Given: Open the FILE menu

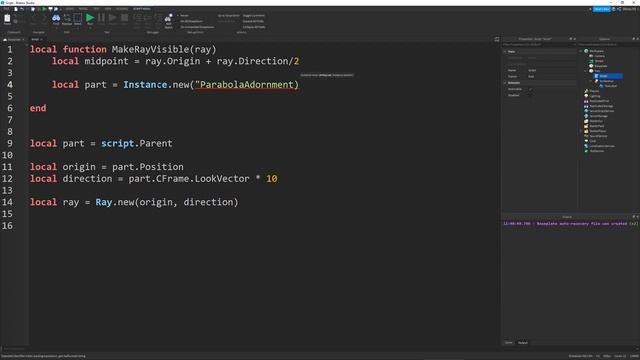Looking at the screenshot, I should [x=7, y=9].
